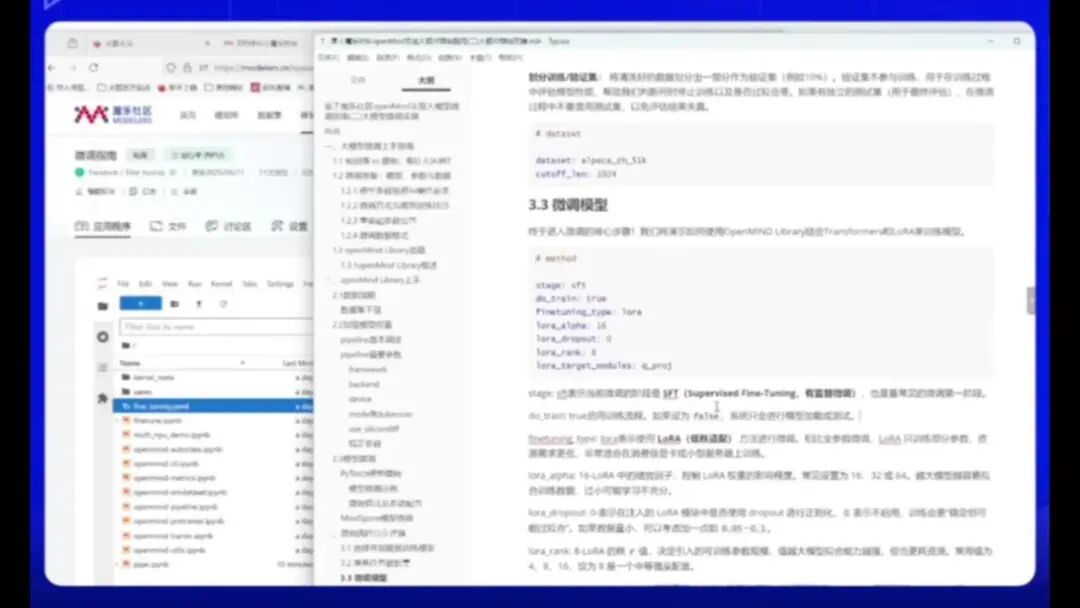Open the JupyterLab Run menu
1080x608 pixels.
click(x=195, y=284)
